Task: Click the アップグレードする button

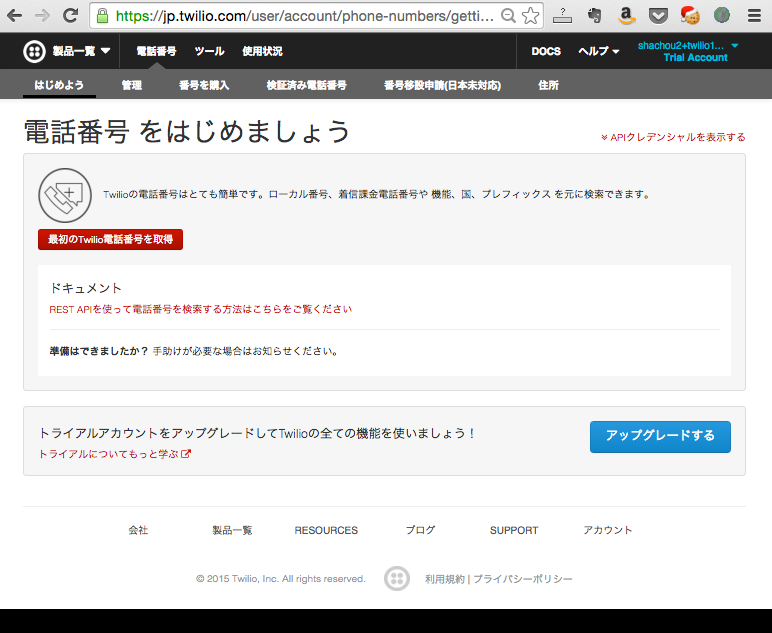Action: [x=660, y=437]
